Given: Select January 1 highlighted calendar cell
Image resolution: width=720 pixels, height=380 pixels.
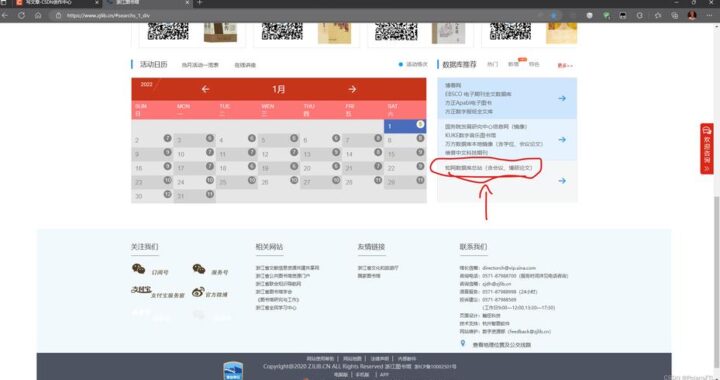Looking at the screenshot, I should click(405, 126).
